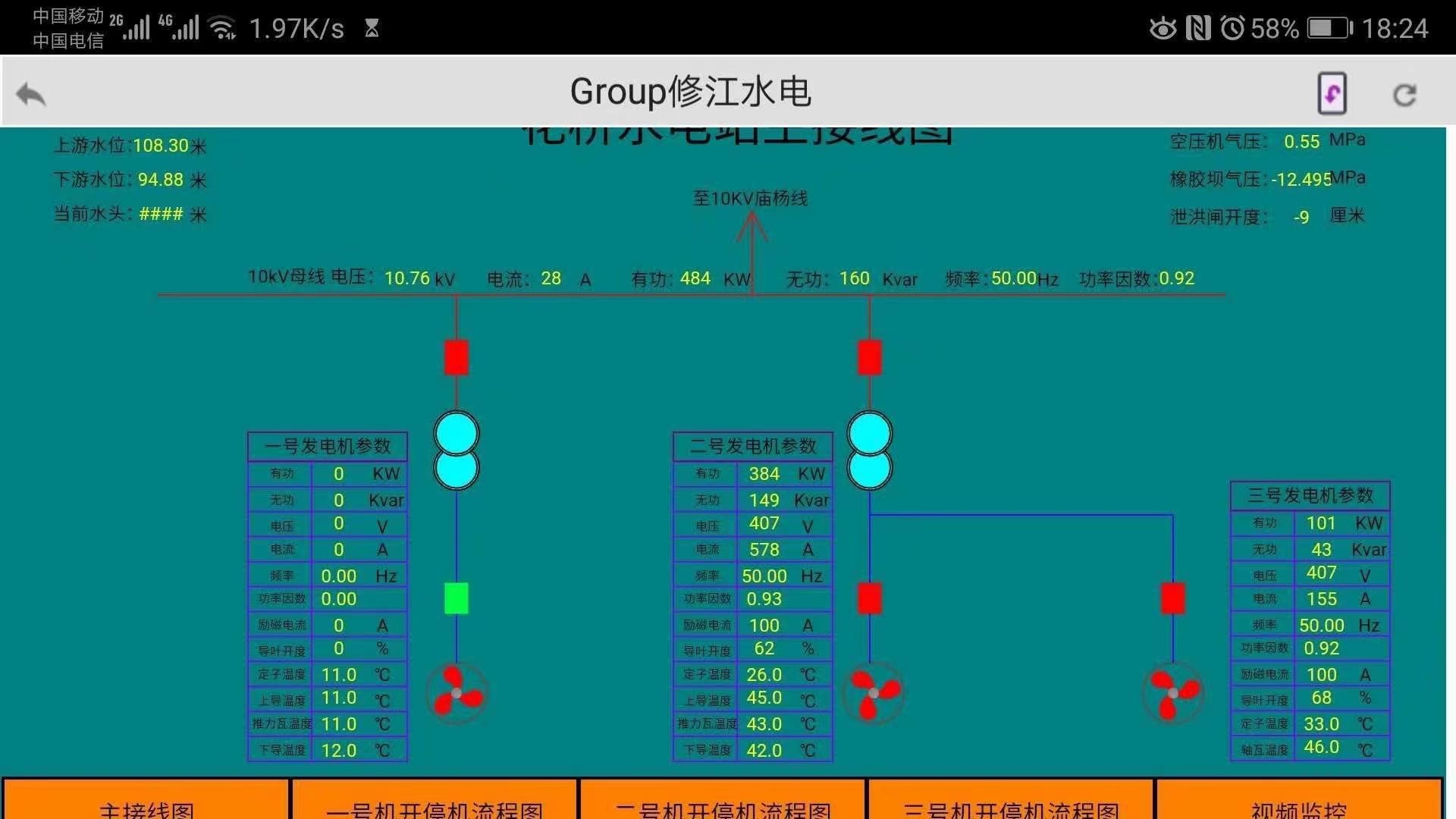
Task: Tap the phone rotate screen icon
Action: [x=1332, y=93]
